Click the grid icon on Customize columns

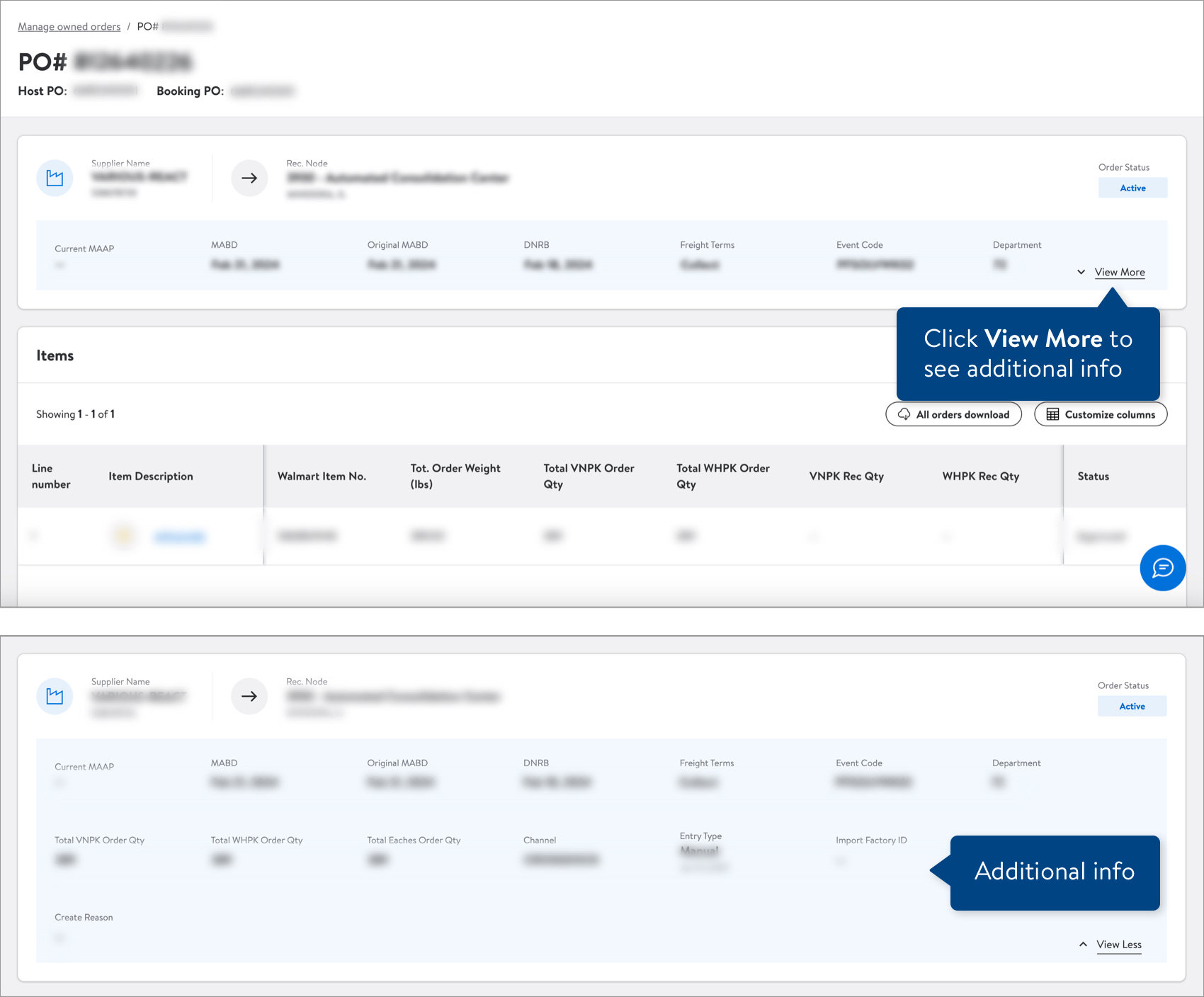(1053, 414)
